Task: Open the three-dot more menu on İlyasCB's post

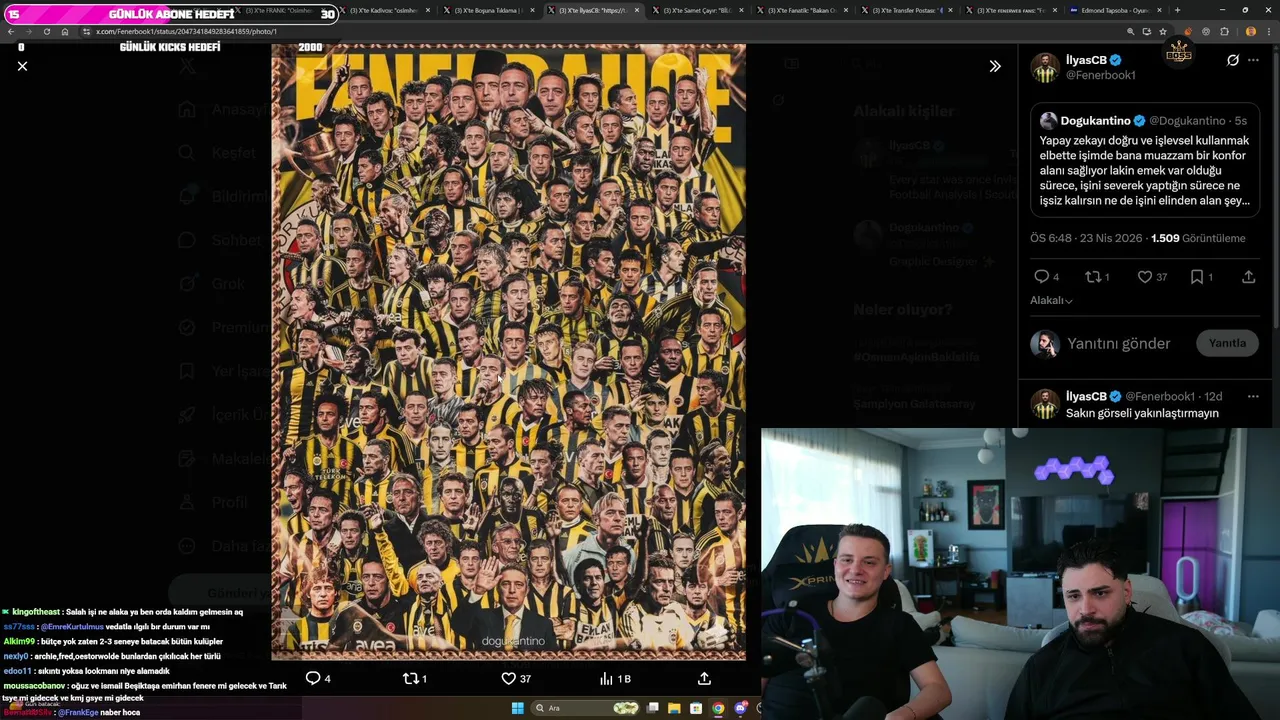Action: 1254,60
